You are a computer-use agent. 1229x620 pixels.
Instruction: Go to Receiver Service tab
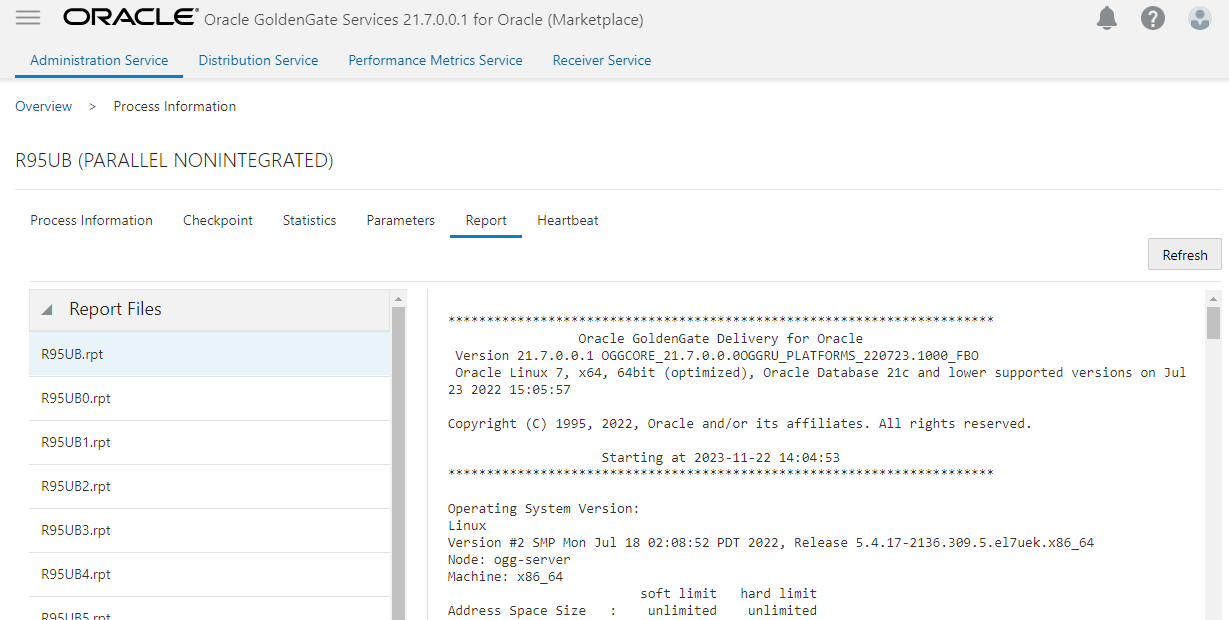(x=601, y=60)
